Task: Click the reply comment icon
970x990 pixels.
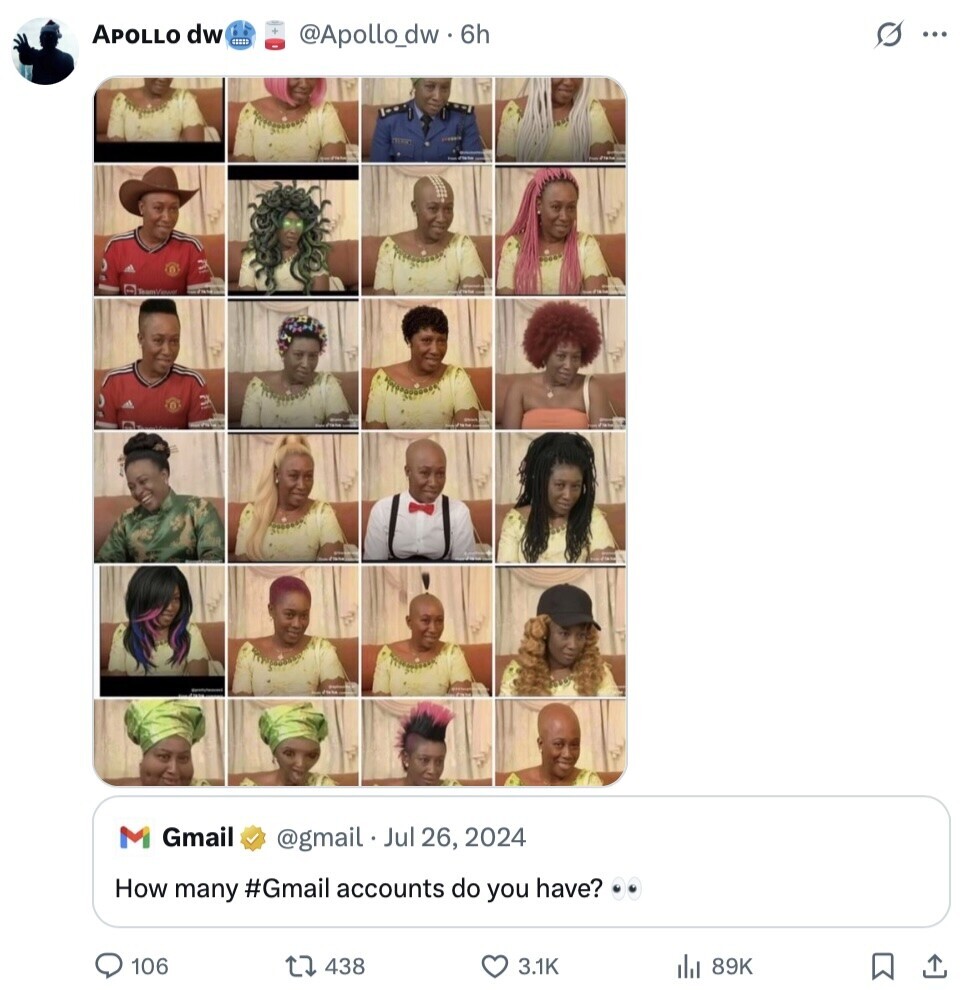Action: (x=109, y=965)
